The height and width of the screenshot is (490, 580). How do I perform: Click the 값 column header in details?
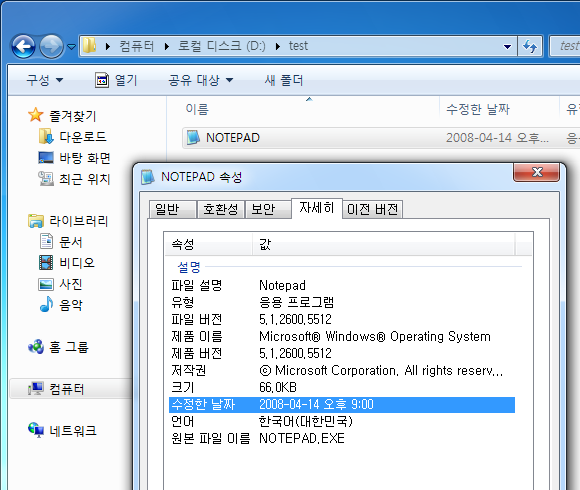point(384,244)
